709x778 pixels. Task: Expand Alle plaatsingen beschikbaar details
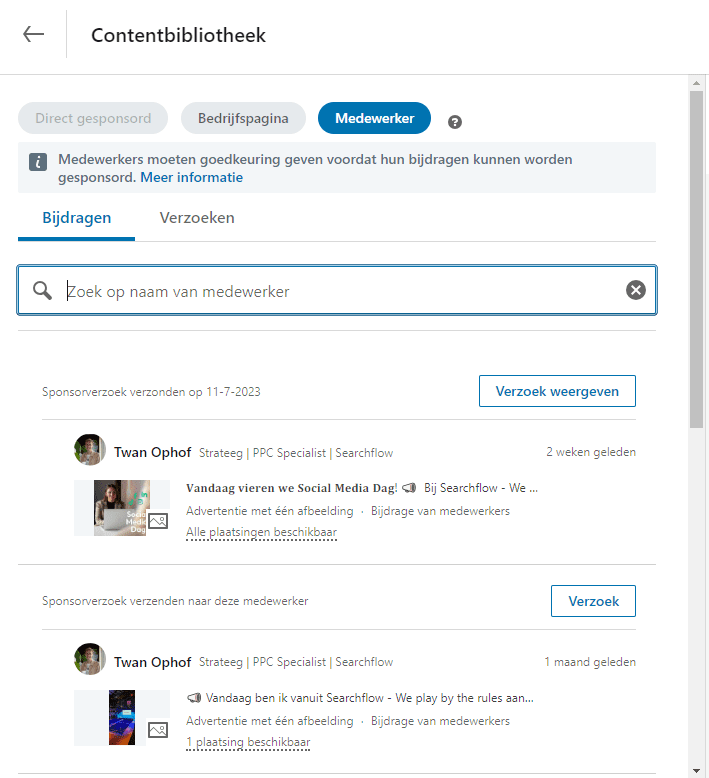[261, 532]
